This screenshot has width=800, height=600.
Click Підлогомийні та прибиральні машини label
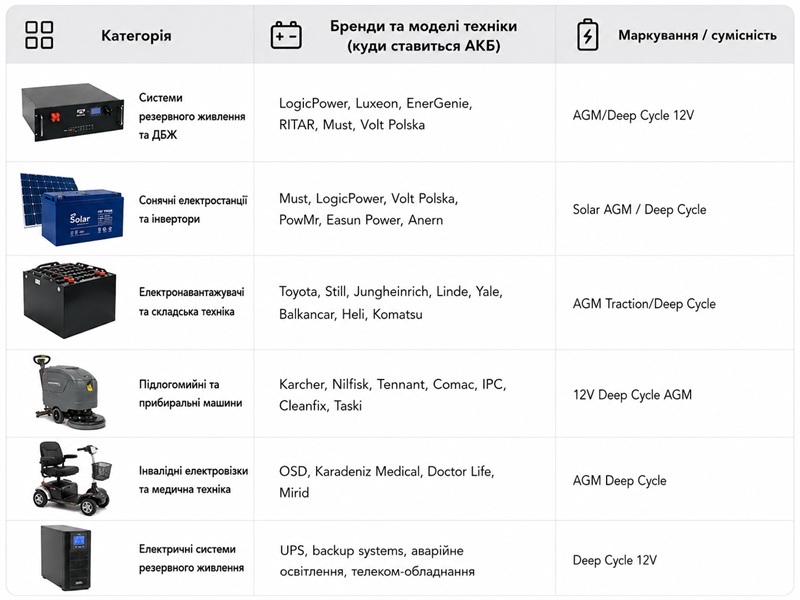190,393
